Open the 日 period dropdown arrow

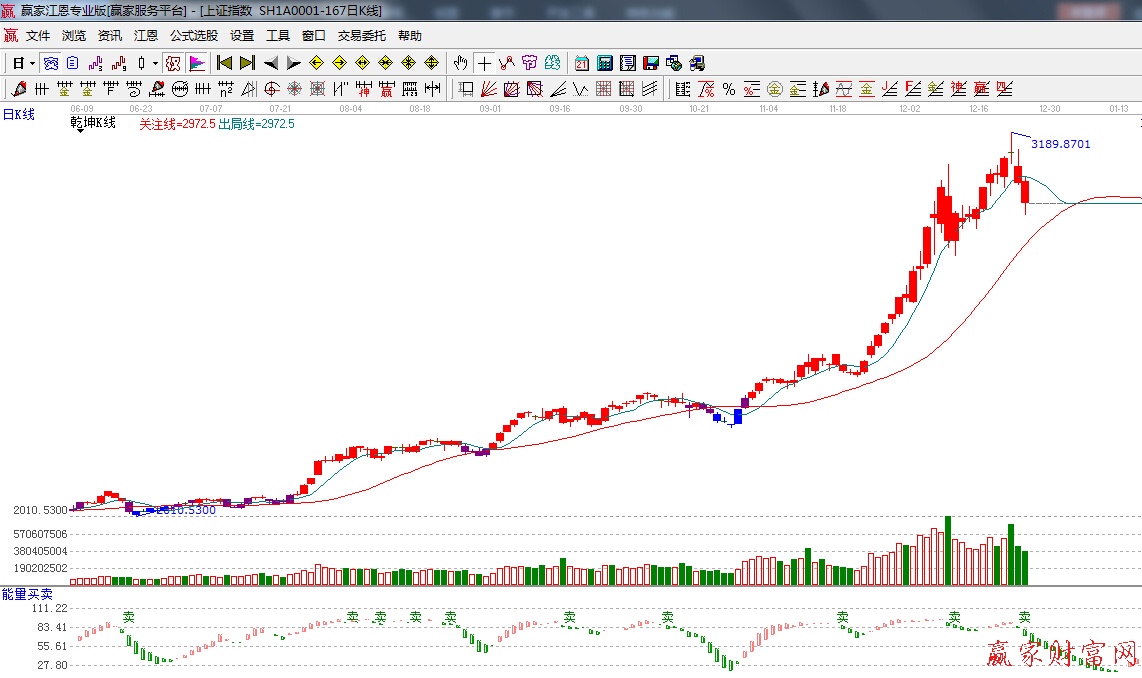coord(32,63)
